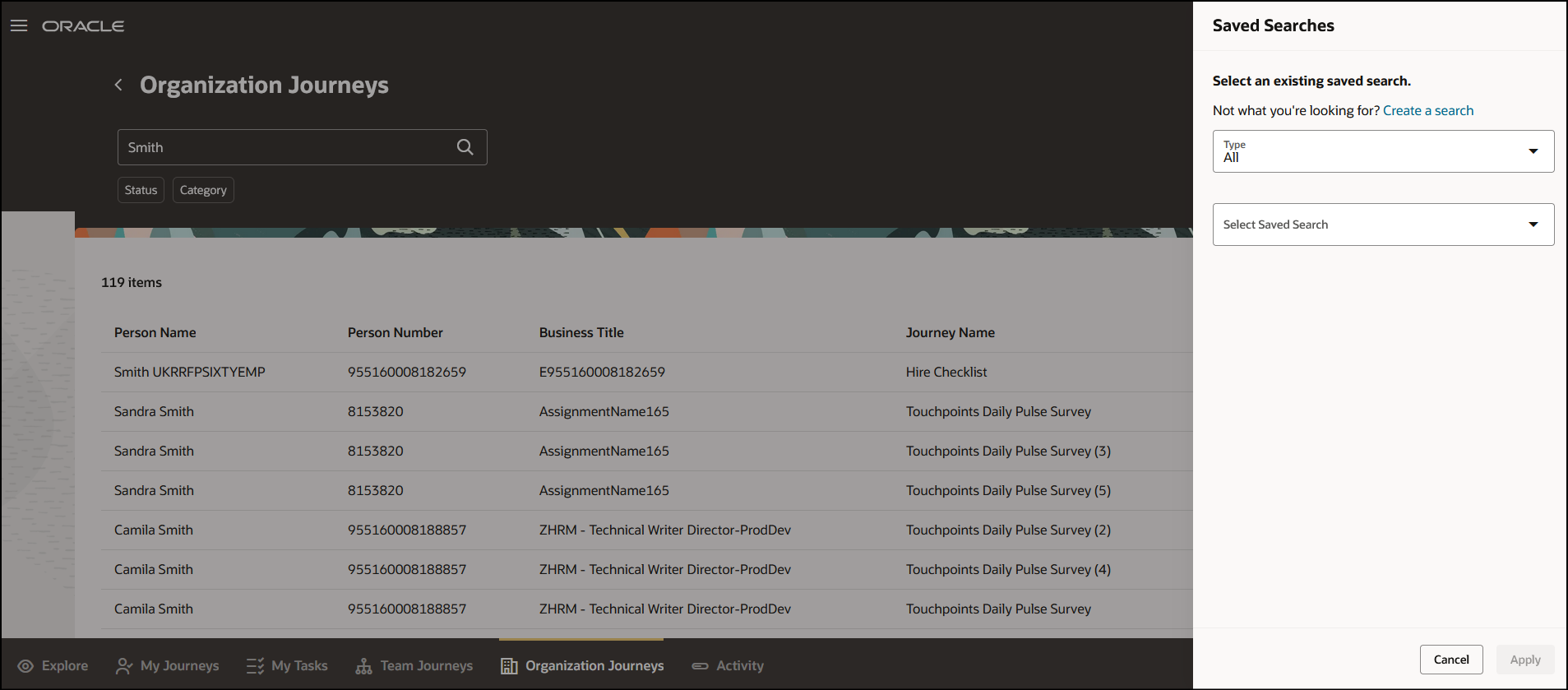Expand the Select Saved Search dropdown

click(x=1383, y=225)
